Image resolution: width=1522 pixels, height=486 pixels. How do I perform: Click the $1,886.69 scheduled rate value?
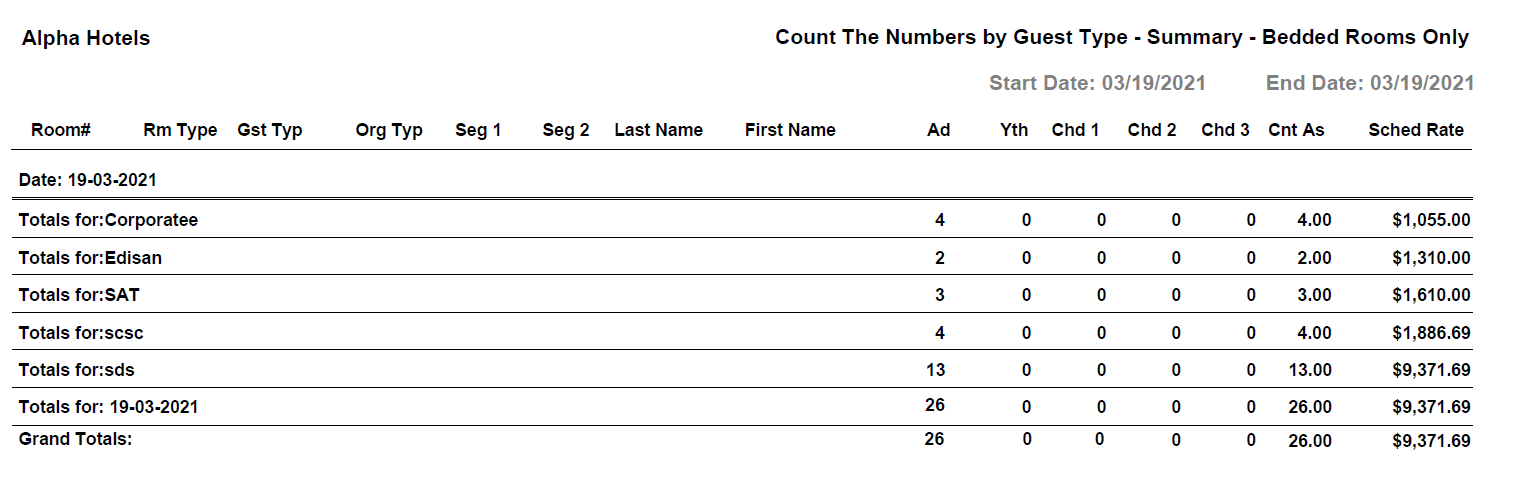tap(1430, 332)
